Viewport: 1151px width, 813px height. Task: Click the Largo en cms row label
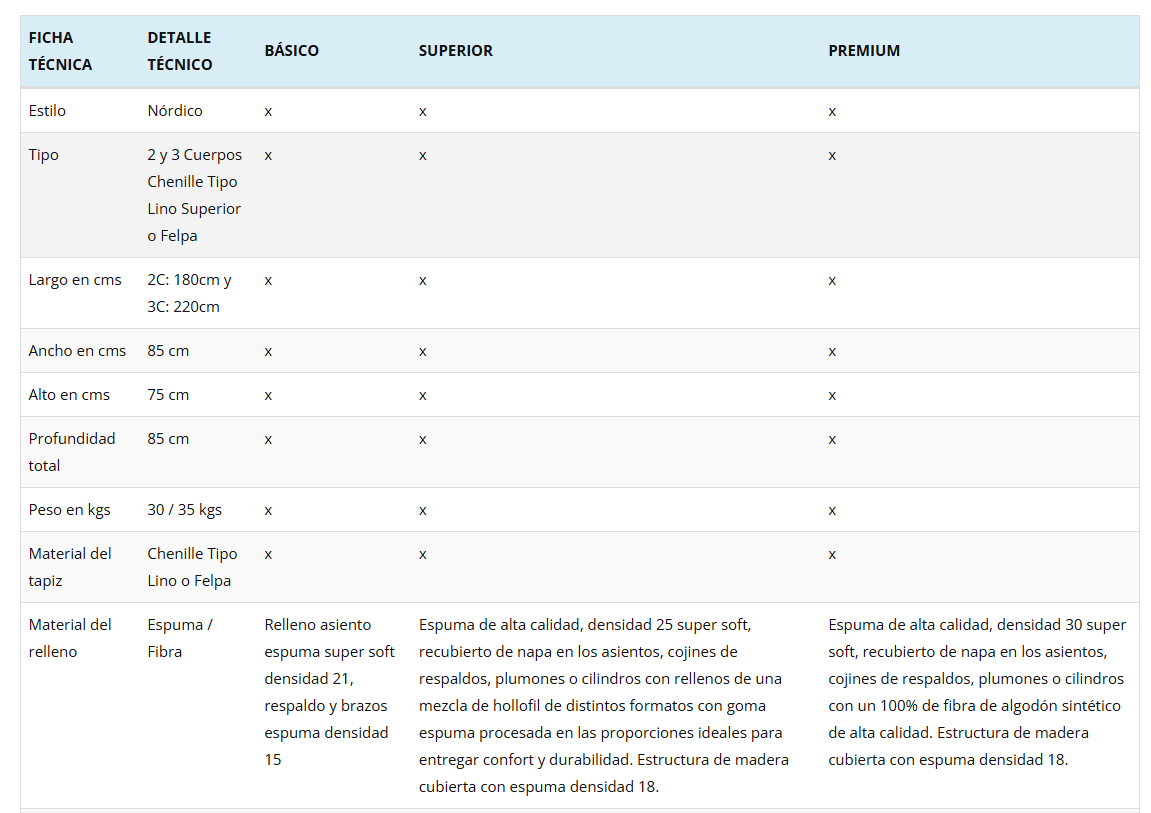click(x=75, y=280)
